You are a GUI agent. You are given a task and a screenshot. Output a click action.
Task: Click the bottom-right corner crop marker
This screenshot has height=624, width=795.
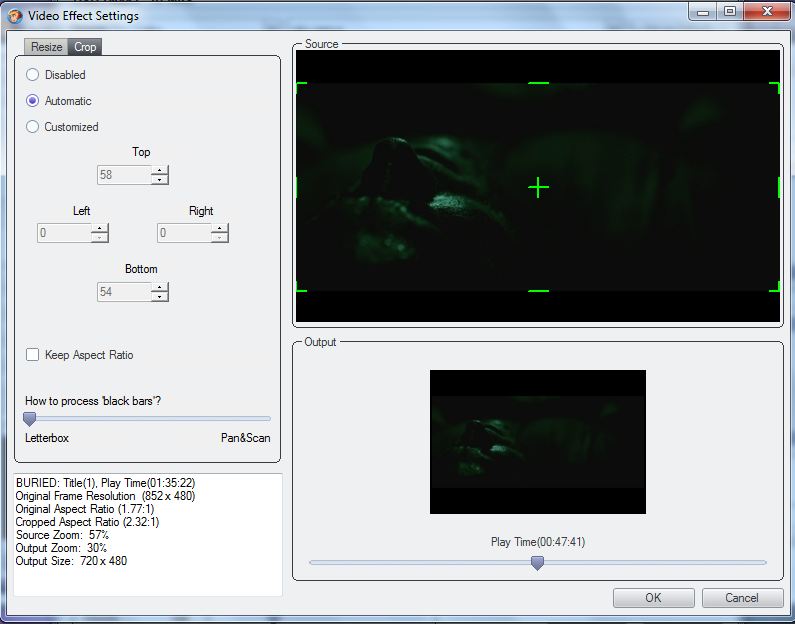775,288
